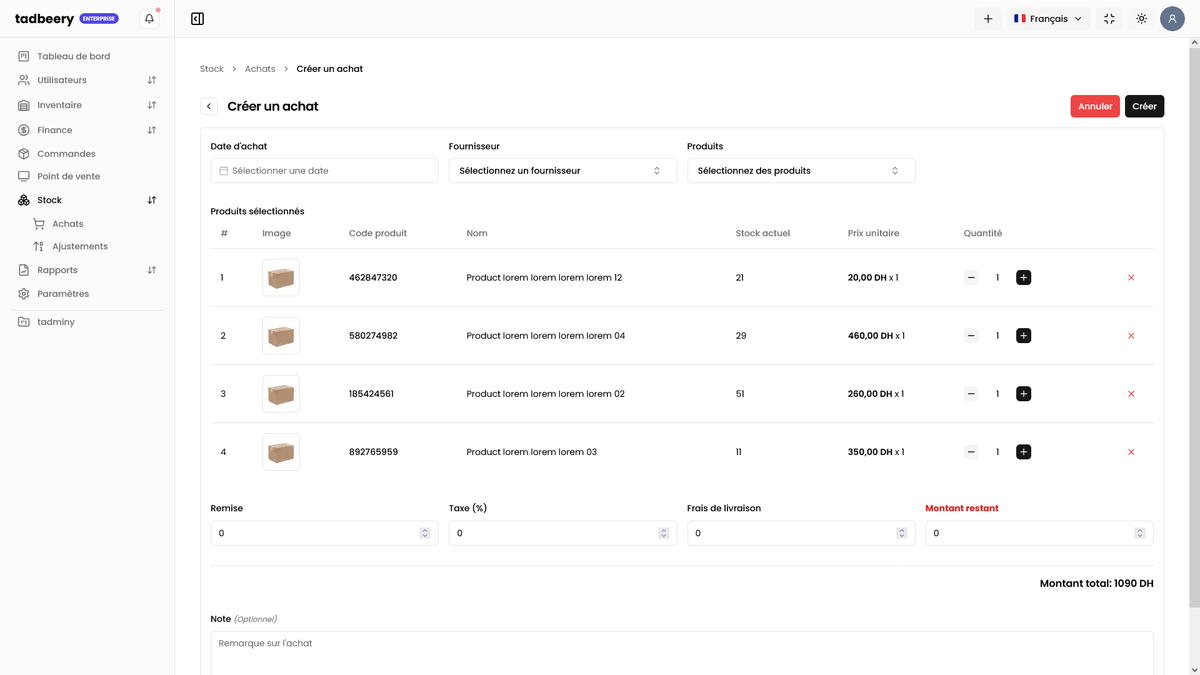The height and width of the screenshot is (675, 1200).
Task: Open the user avatar menu
Action: point(1172,18)
